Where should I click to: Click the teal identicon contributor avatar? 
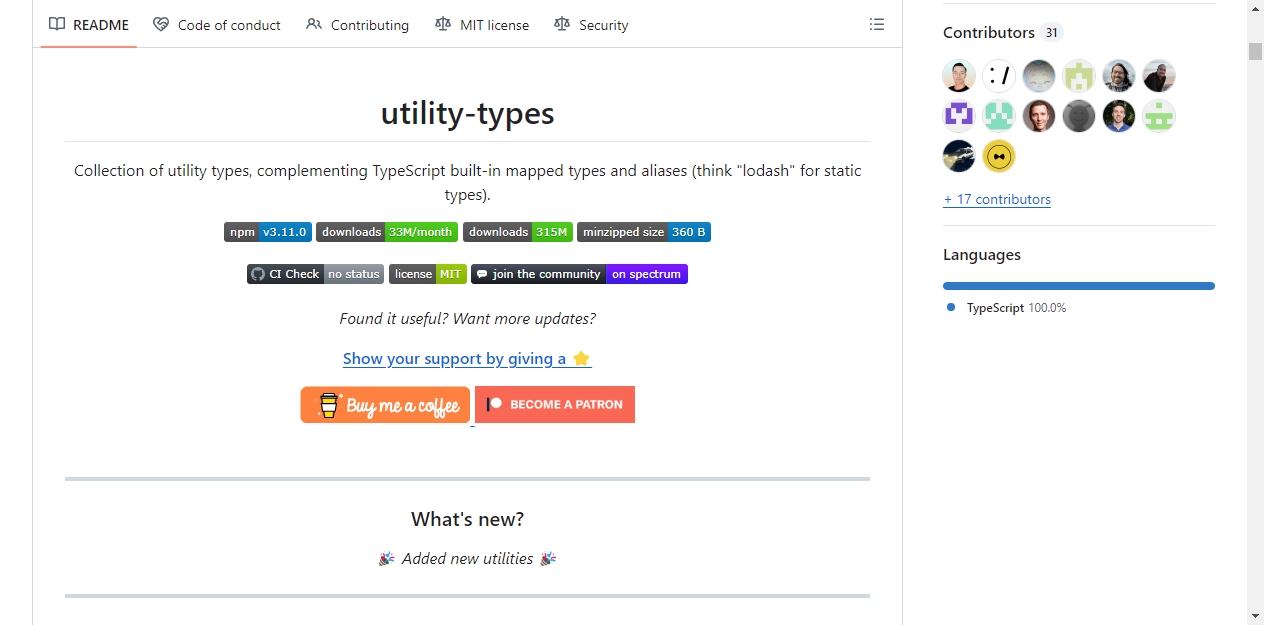(999, 116)
